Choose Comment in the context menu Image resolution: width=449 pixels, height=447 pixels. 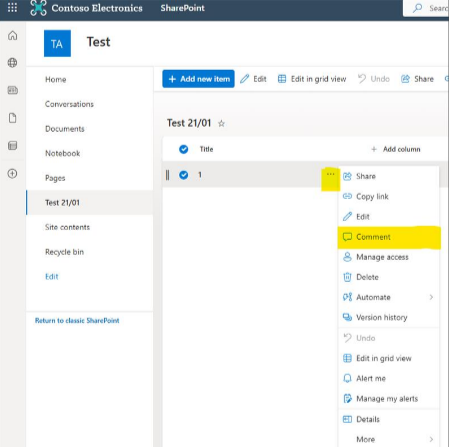[x=389, y=237]
